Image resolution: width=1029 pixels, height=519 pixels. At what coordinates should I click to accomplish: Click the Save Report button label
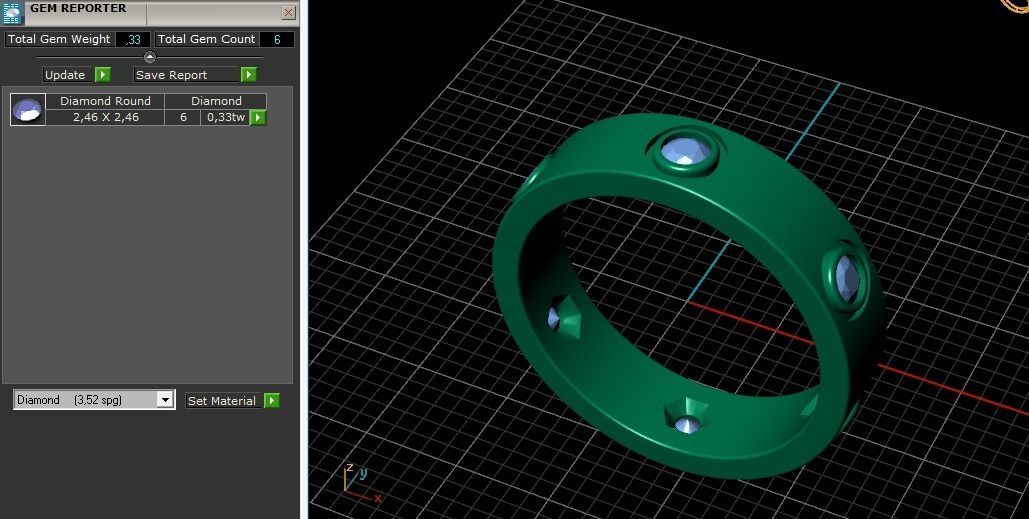click(x=186, y=75)
